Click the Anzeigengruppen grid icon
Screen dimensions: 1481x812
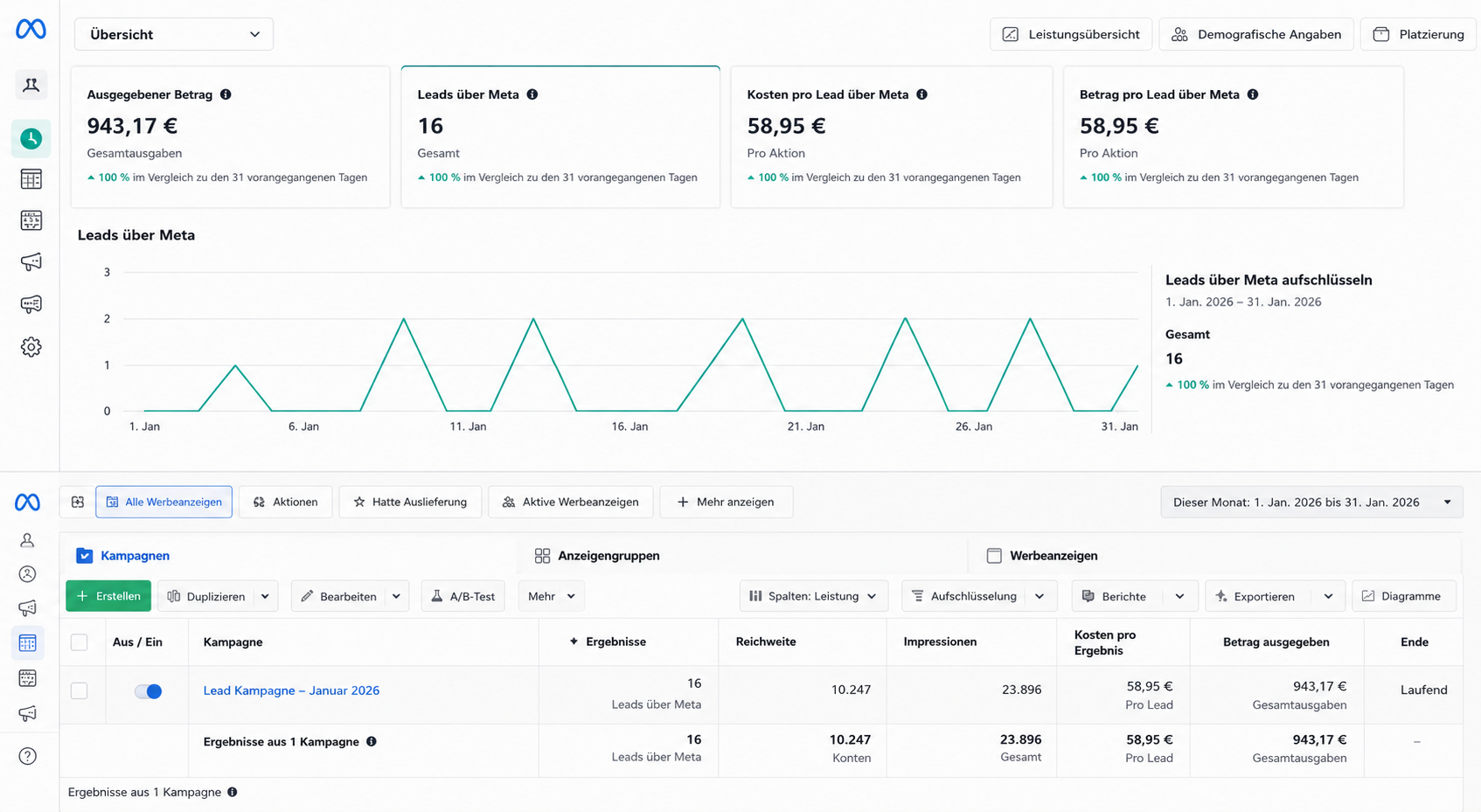pos(542,556)
